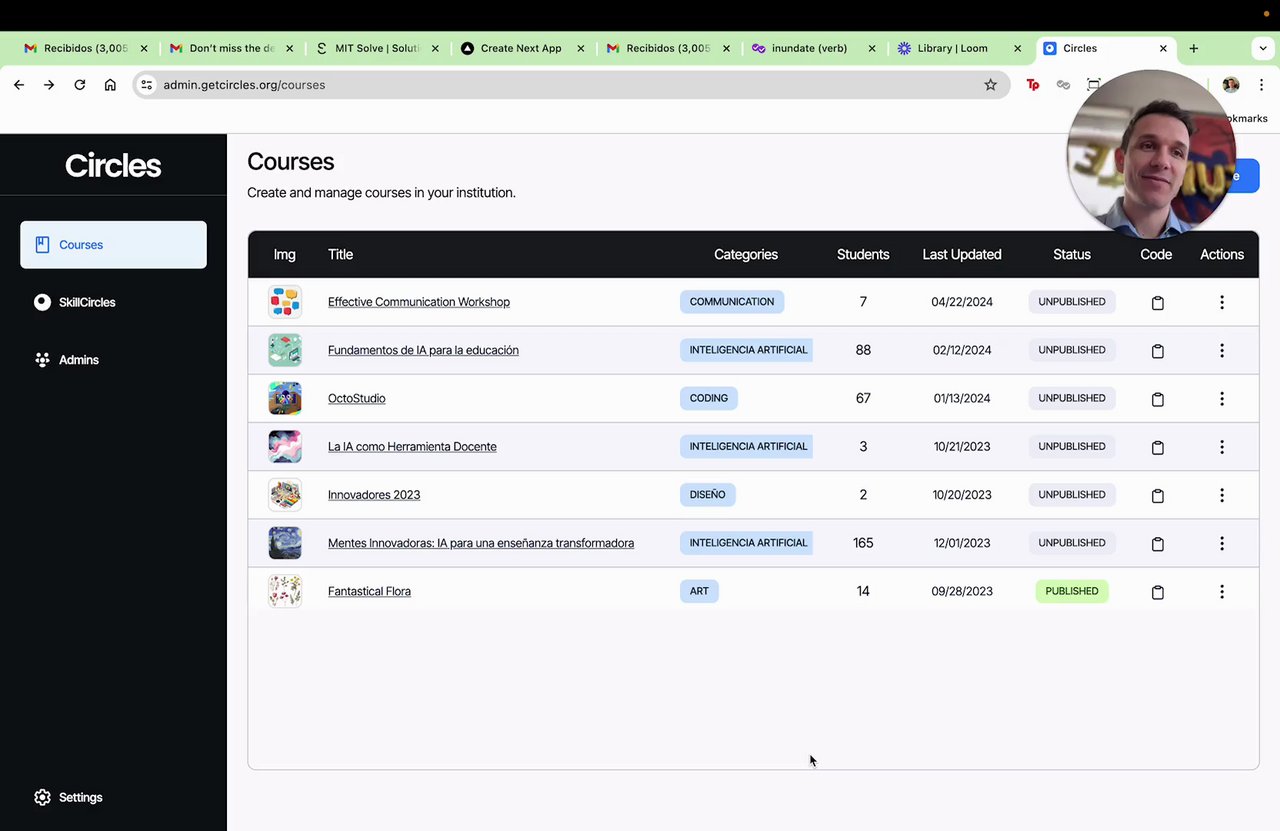This screenshot has height=831, width=1280.
Task: Open actions menu for Innovadores 2023
Action: (1221, 494)
